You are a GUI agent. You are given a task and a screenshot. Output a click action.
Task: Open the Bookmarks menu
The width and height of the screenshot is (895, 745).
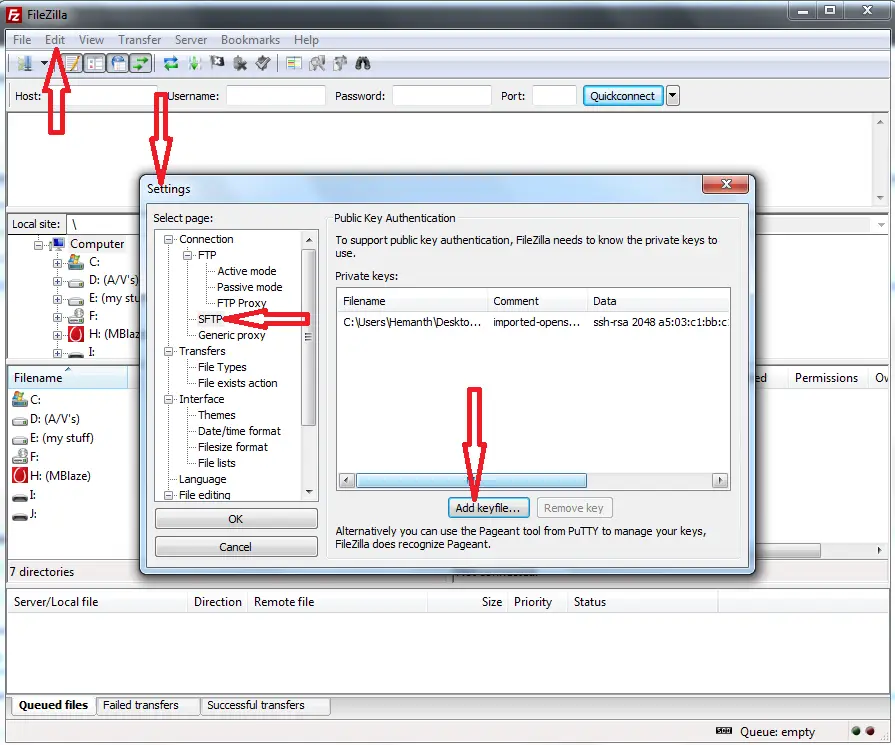250,40
